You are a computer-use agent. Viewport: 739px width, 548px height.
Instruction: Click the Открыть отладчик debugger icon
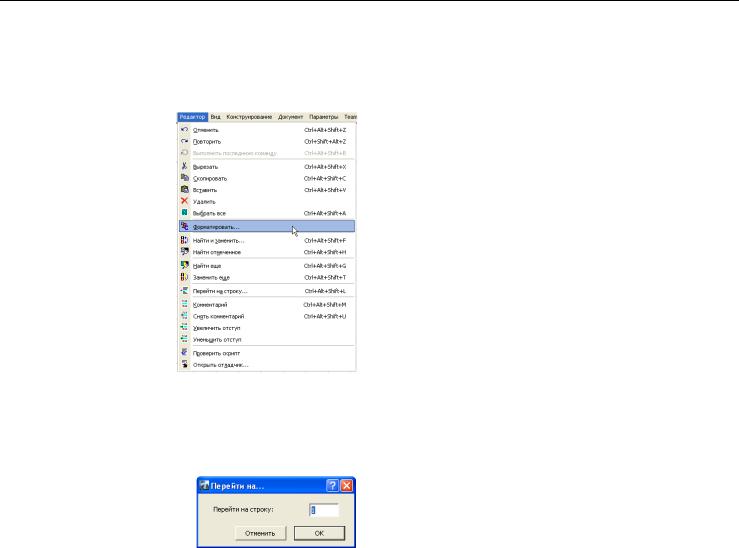click(x=184, y=364)
